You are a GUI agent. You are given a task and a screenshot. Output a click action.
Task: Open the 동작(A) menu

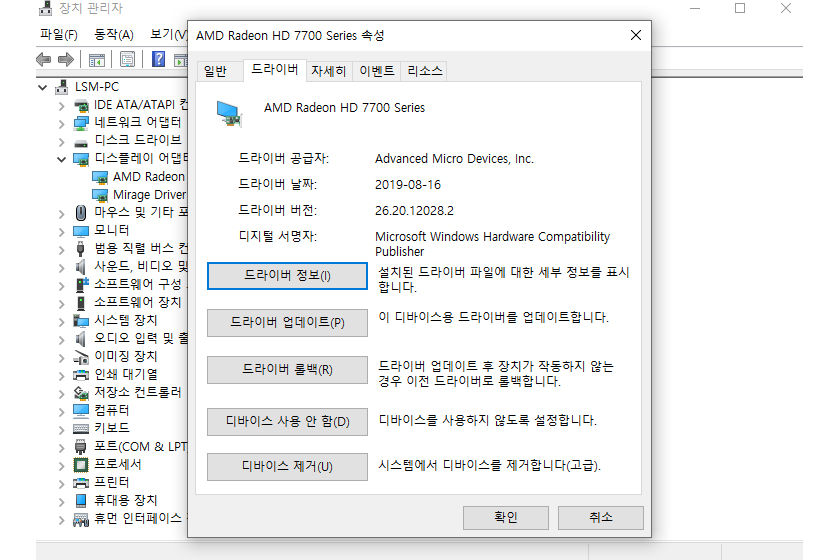click(x=114, y=35)
